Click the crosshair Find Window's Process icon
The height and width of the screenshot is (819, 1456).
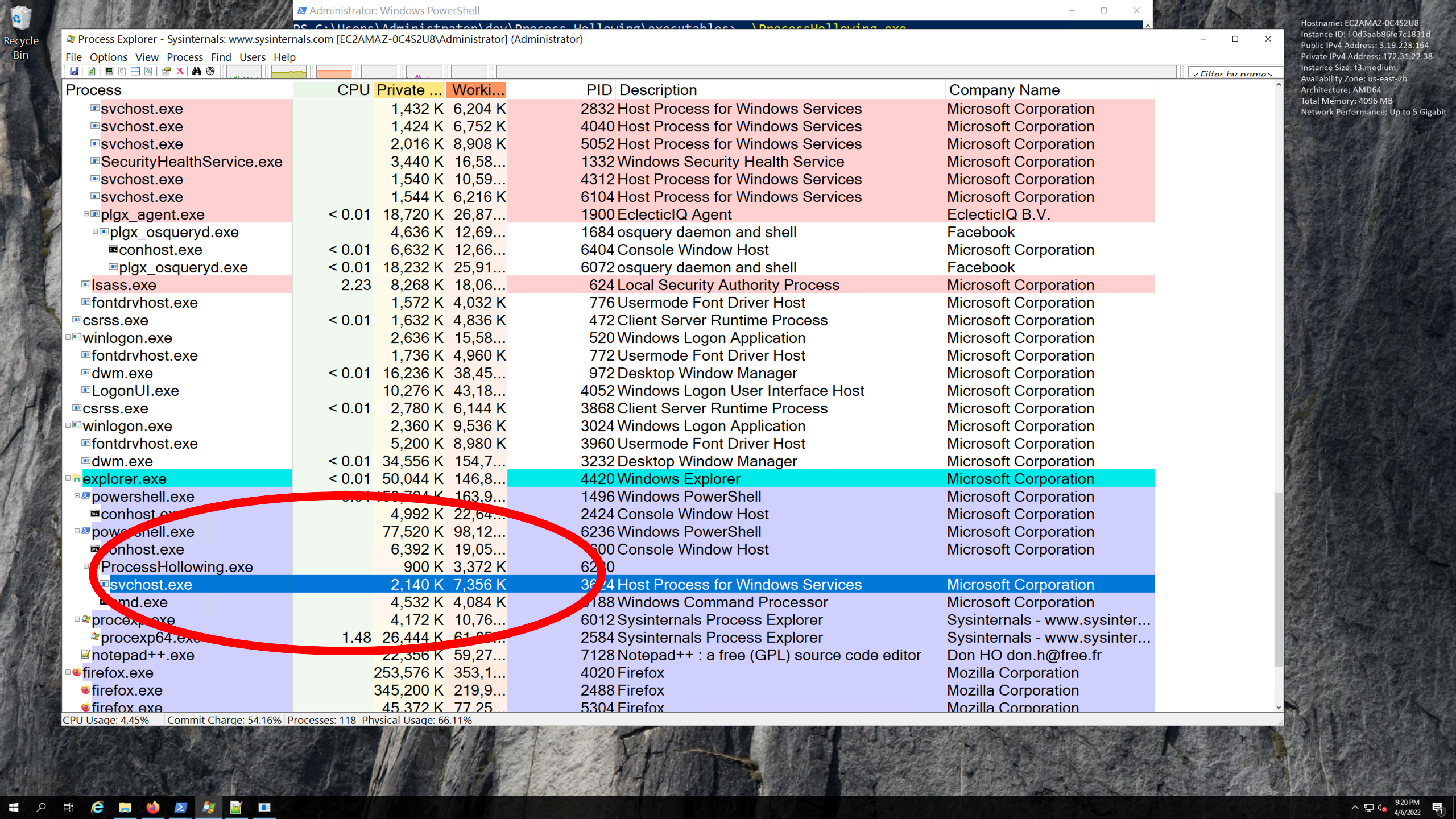pos(210,72)
